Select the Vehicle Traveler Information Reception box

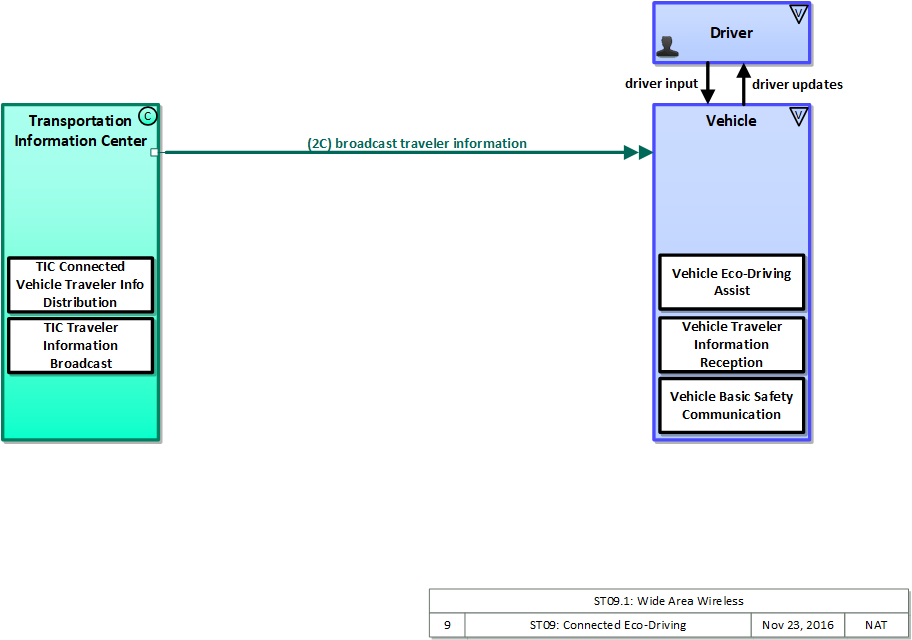tap(731, 345)
